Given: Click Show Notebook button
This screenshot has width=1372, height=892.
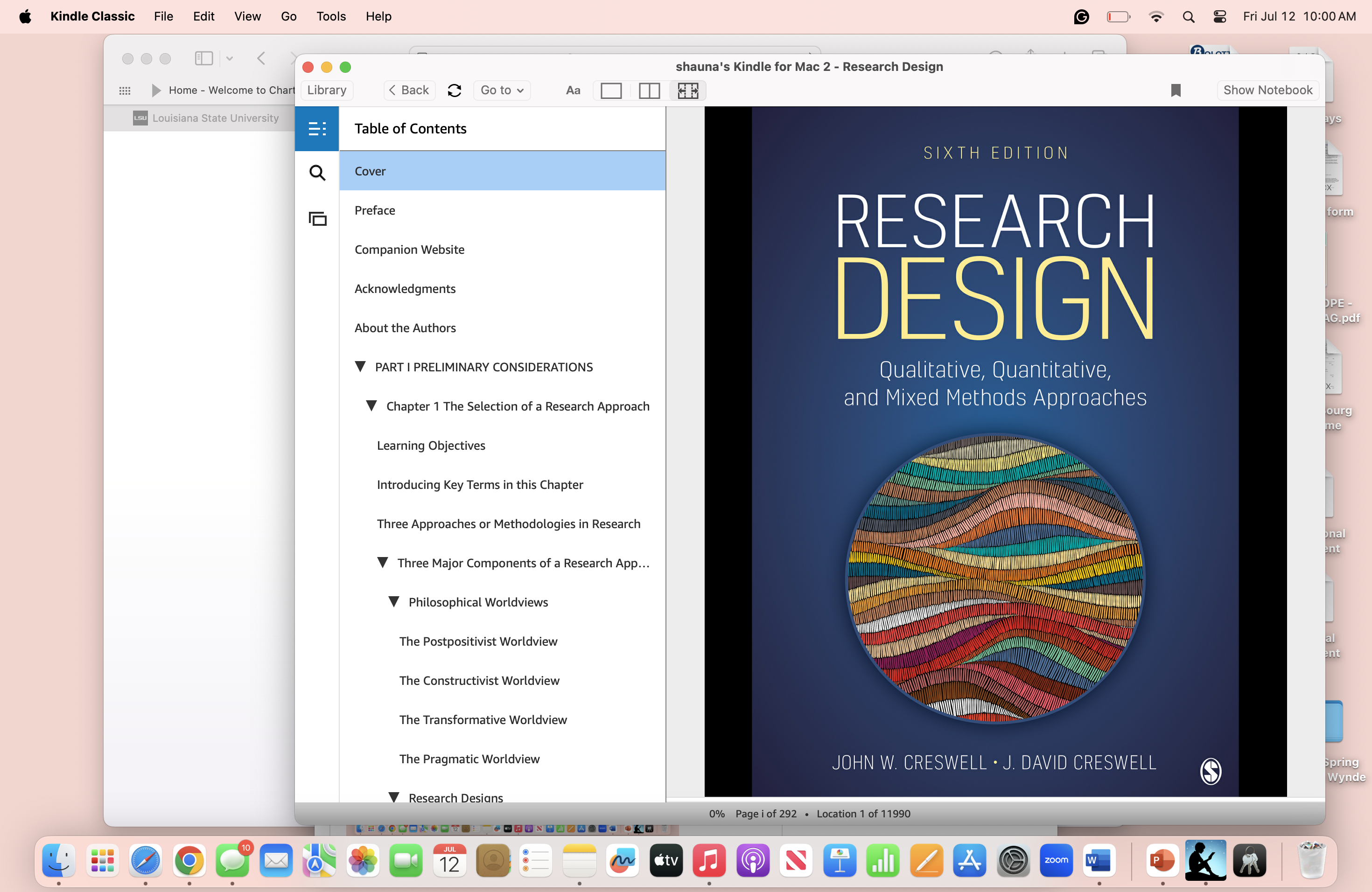Looking at the screenshot, I should [x=1267, y=90].
